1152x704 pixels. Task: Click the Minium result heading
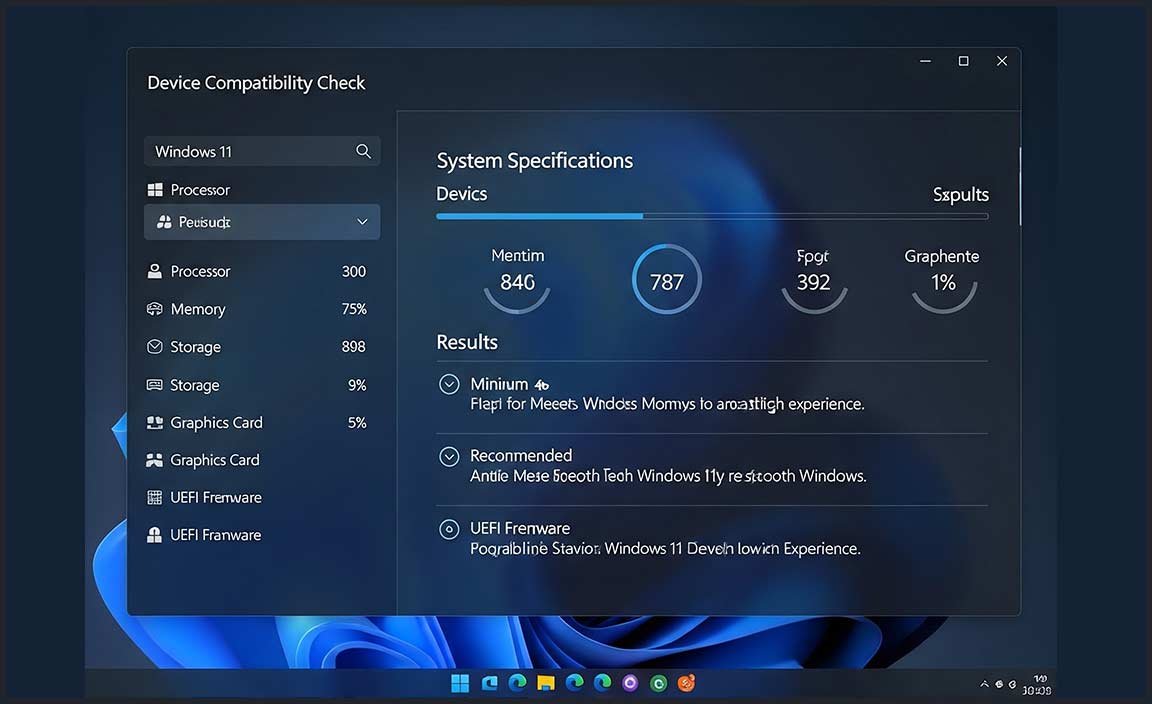click(509, 384)
